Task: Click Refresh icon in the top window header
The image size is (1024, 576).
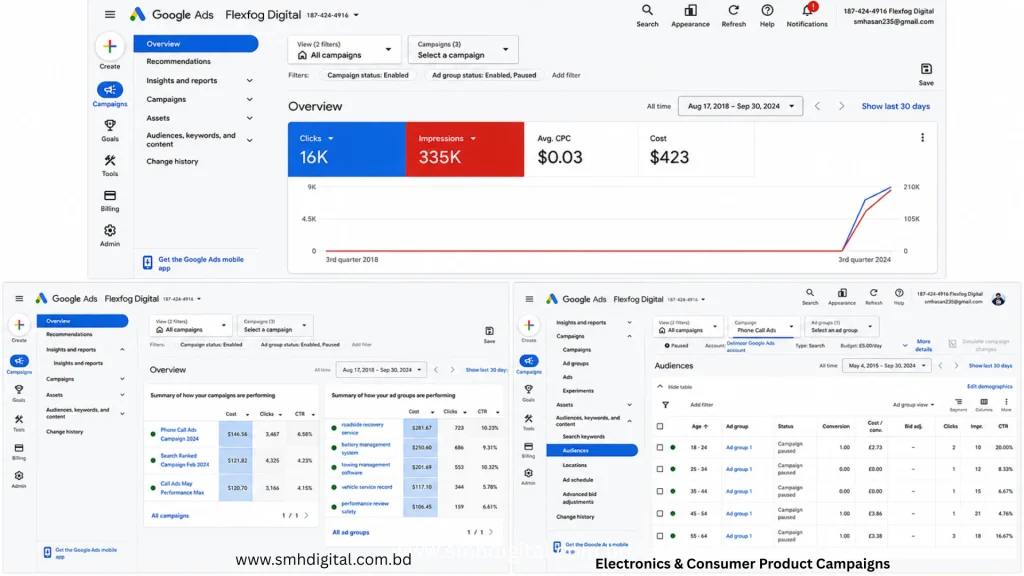Action: pyautogui.click(x=733, y=10)
